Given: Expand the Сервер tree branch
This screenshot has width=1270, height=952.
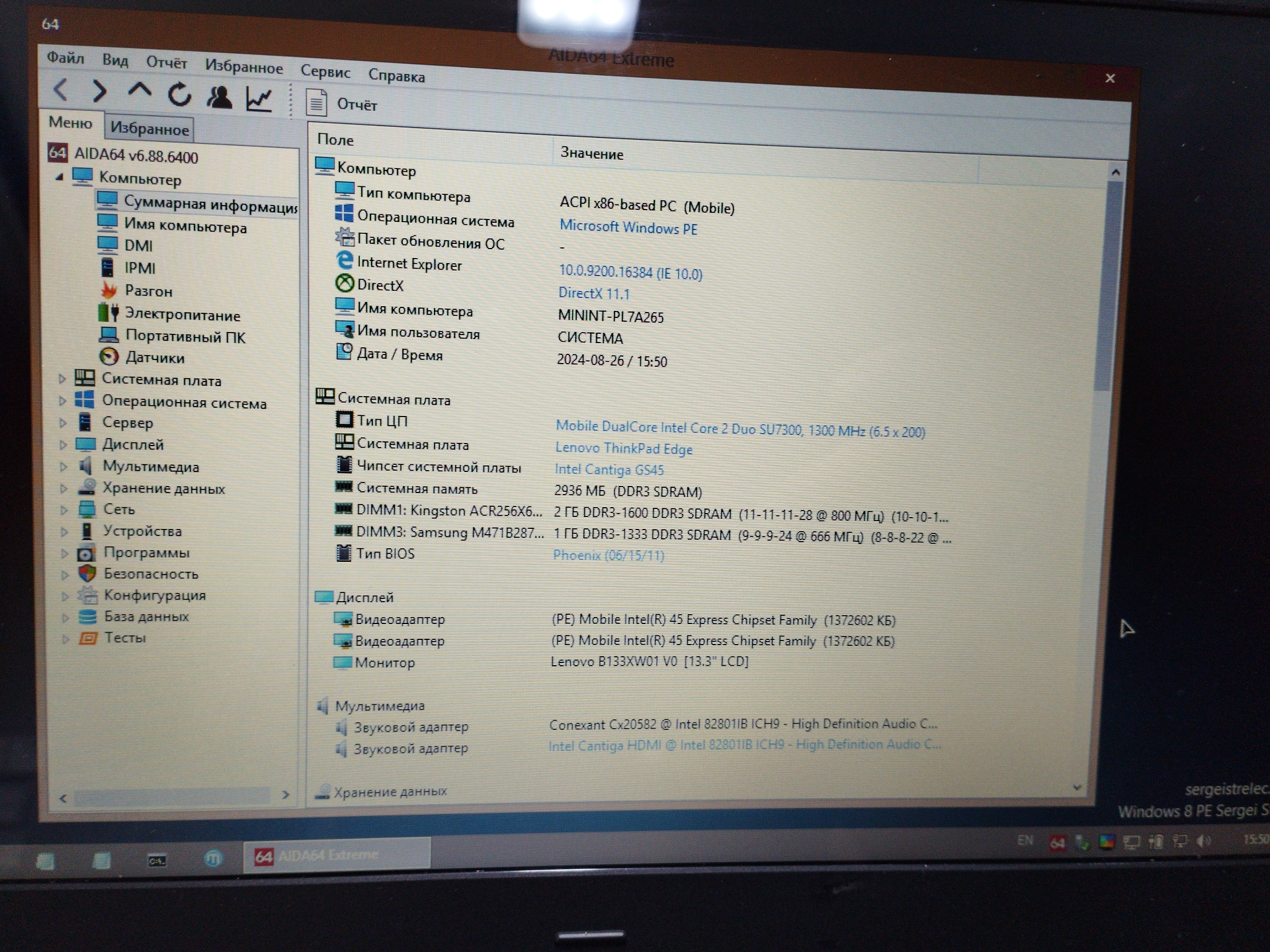Looking at the screenshot, I should coord(63,422).
